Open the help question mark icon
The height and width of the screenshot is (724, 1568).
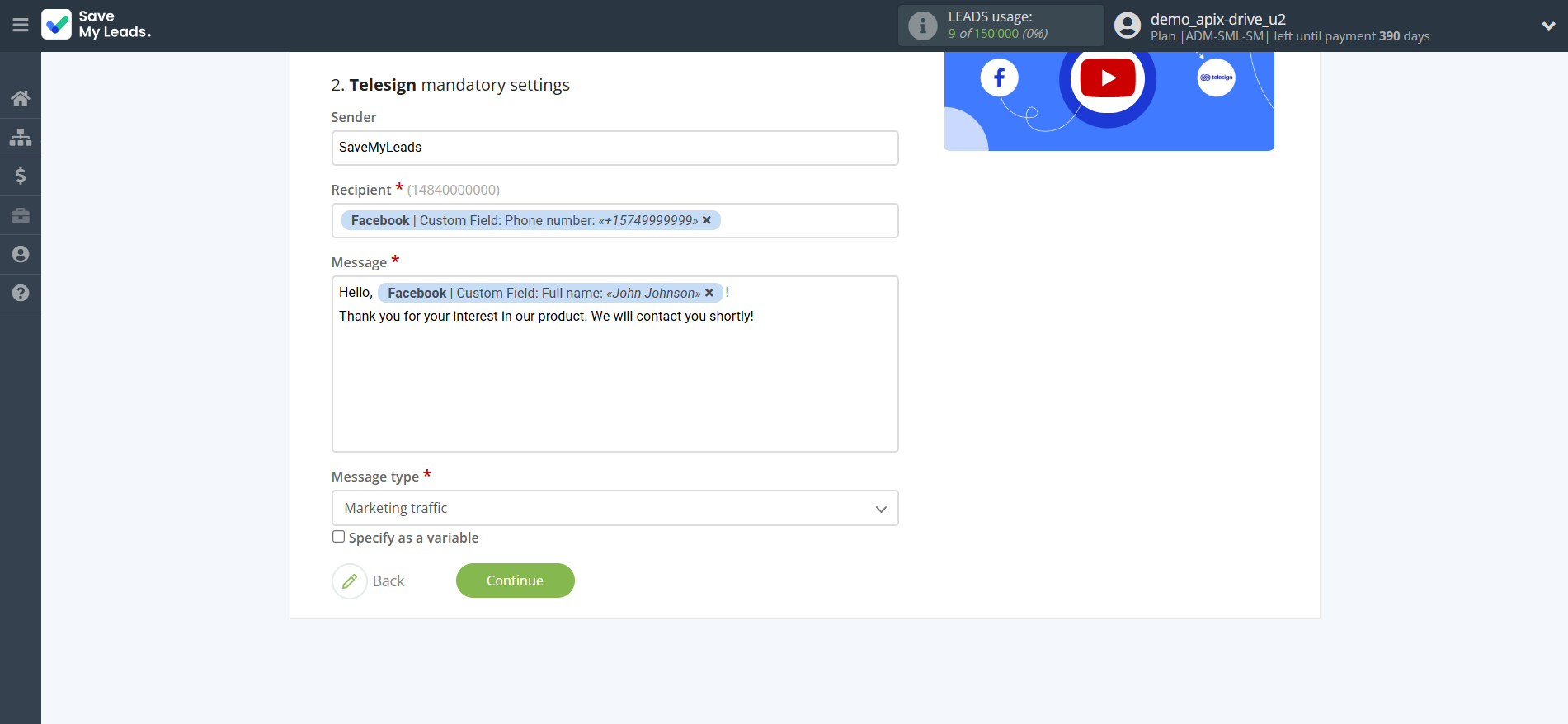click(x=21, y=293)
